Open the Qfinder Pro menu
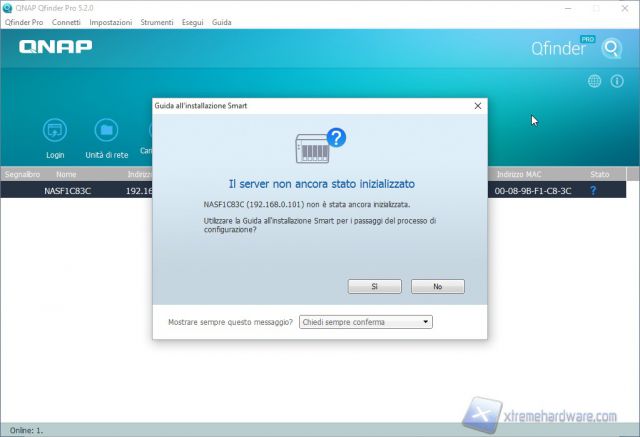640x437 pixels. point(24,22)
